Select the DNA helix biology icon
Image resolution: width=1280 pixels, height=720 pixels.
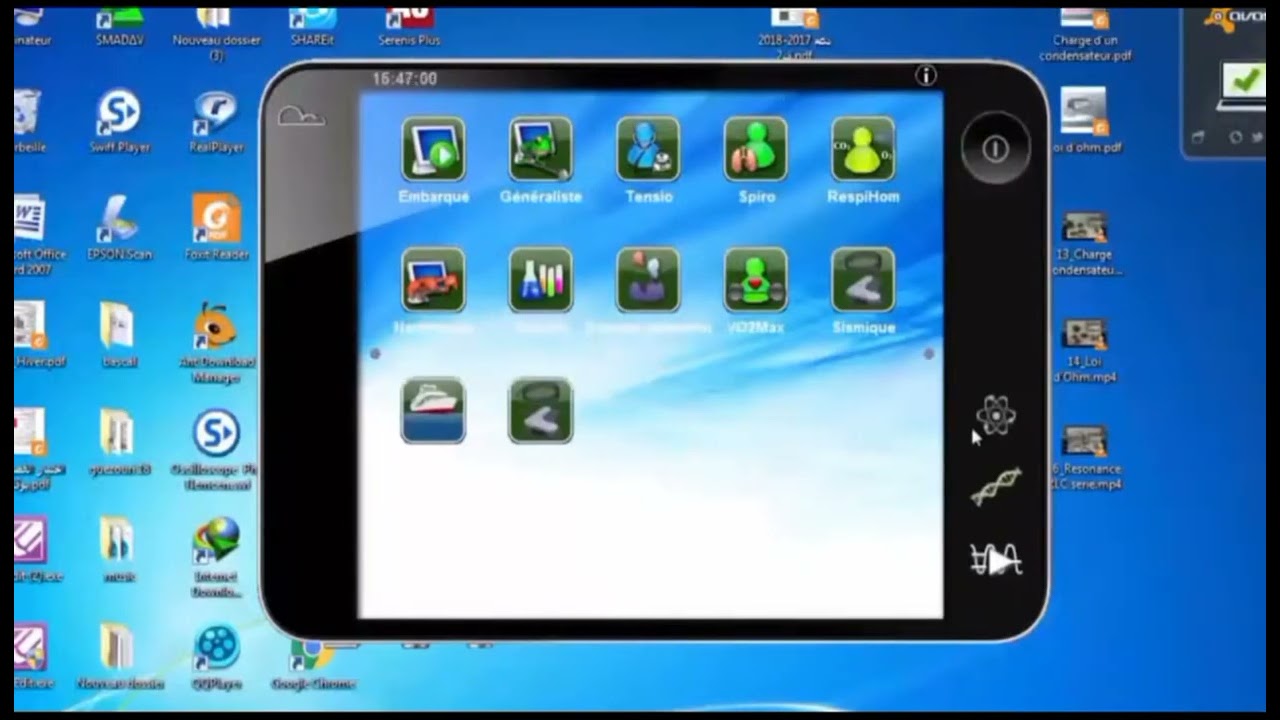click(x=996, y=487)
